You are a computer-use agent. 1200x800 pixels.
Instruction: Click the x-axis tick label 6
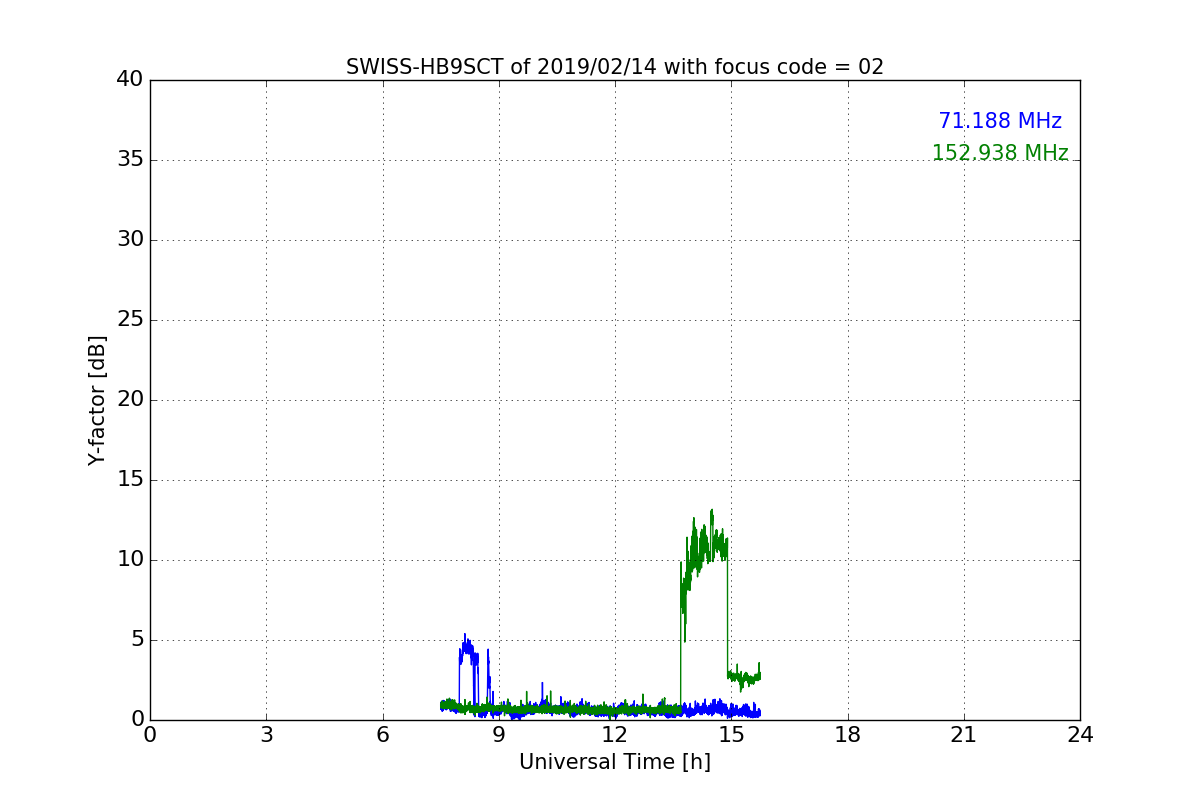pos(383,735)
